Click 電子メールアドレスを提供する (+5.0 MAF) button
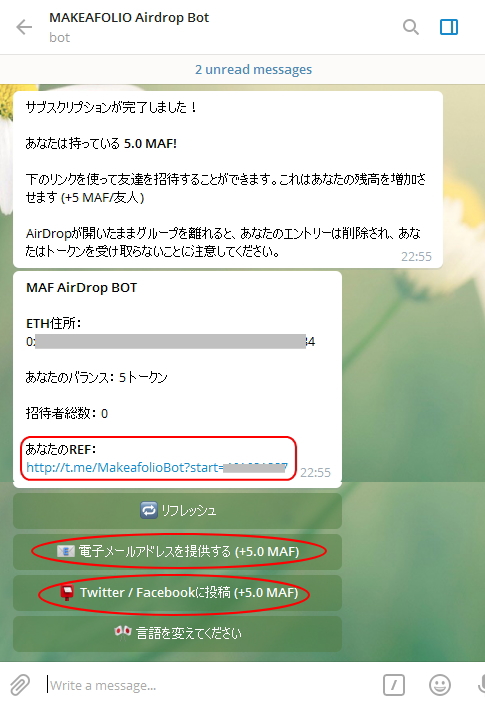This screenshot has width=485, height=704. 177,552
